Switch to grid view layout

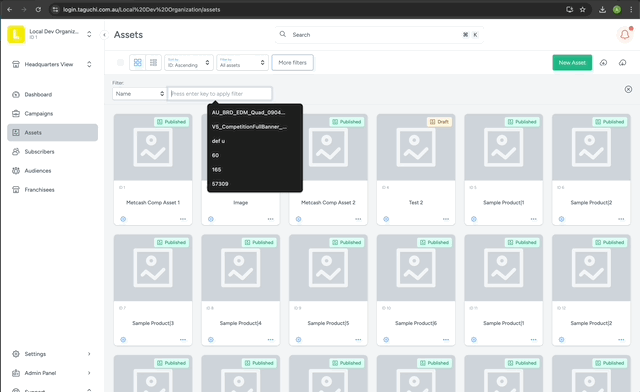click(138, 62)
